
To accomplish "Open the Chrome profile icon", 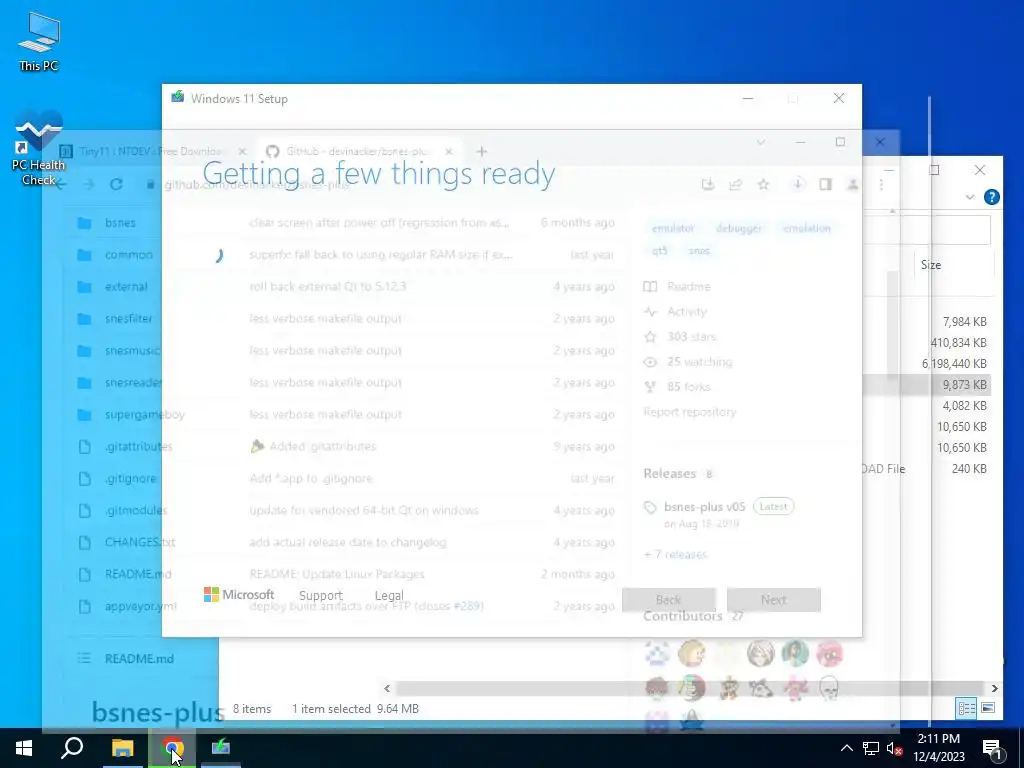I will [x=853, y=185].
